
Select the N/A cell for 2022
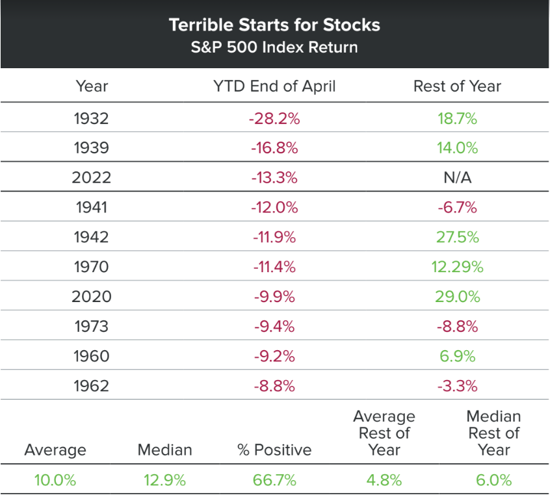(457, 178)
